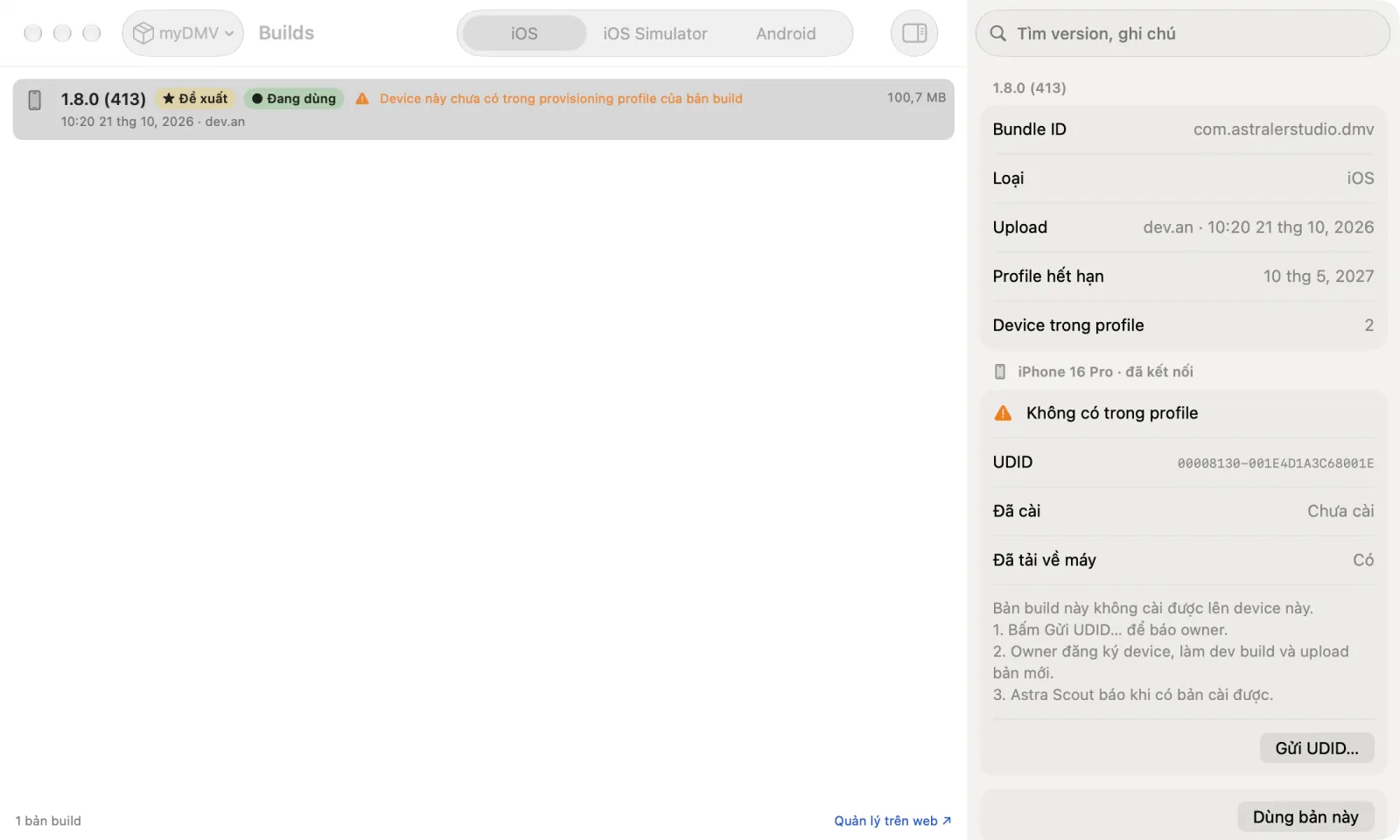This screenshot has height=840, width=1400.
Task: Click the 100,7 MB size value
Action: (916, 97)
